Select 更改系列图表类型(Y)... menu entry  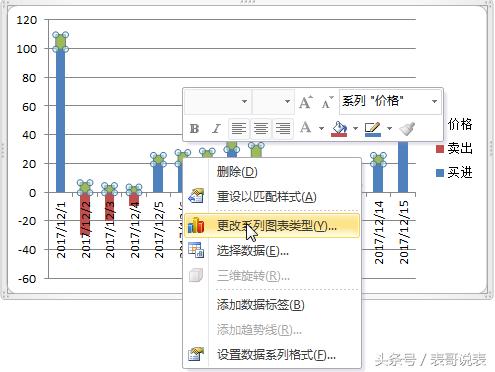(272, 226)
